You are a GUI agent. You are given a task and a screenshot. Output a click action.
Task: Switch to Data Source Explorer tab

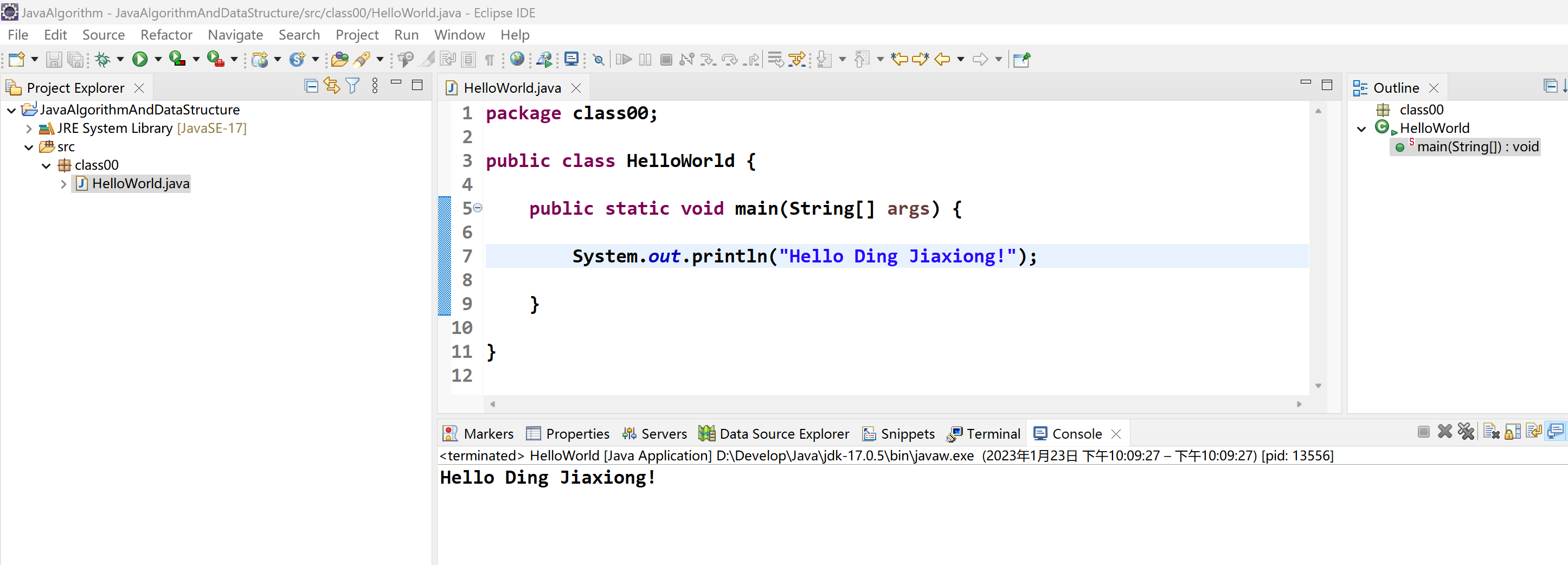point(774,433)
